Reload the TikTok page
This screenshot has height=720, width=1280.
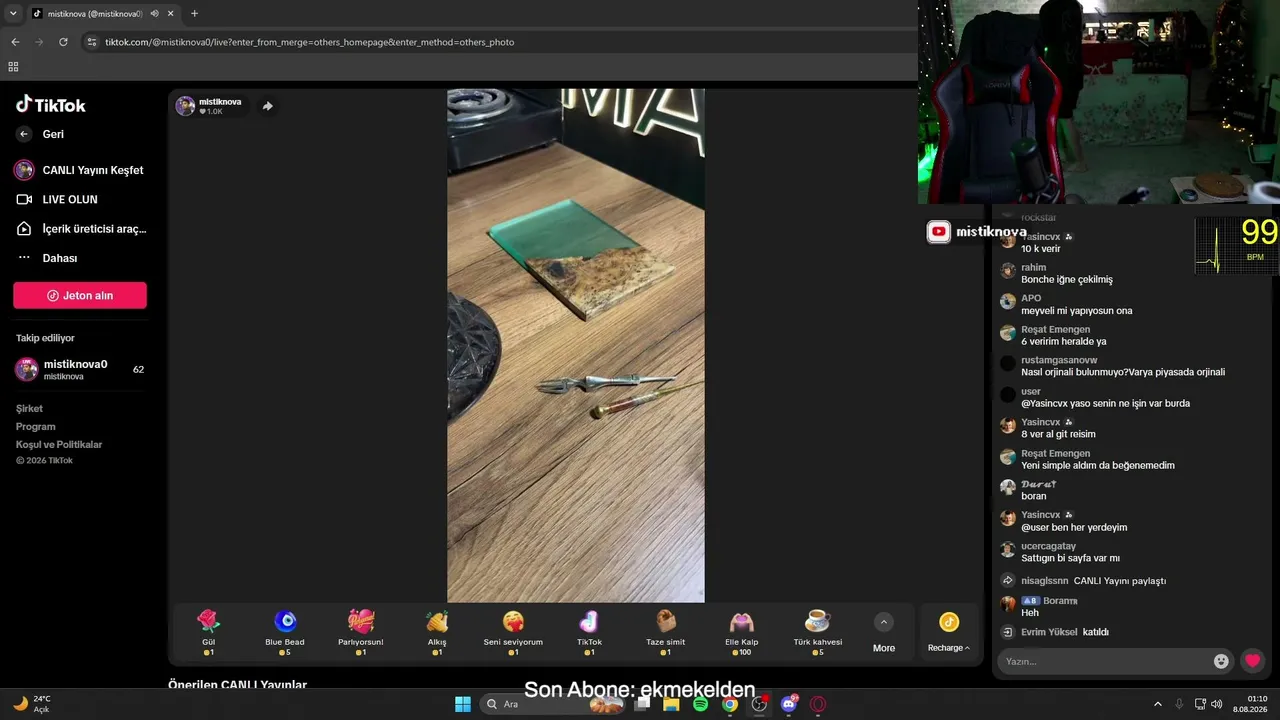point(63,42)
